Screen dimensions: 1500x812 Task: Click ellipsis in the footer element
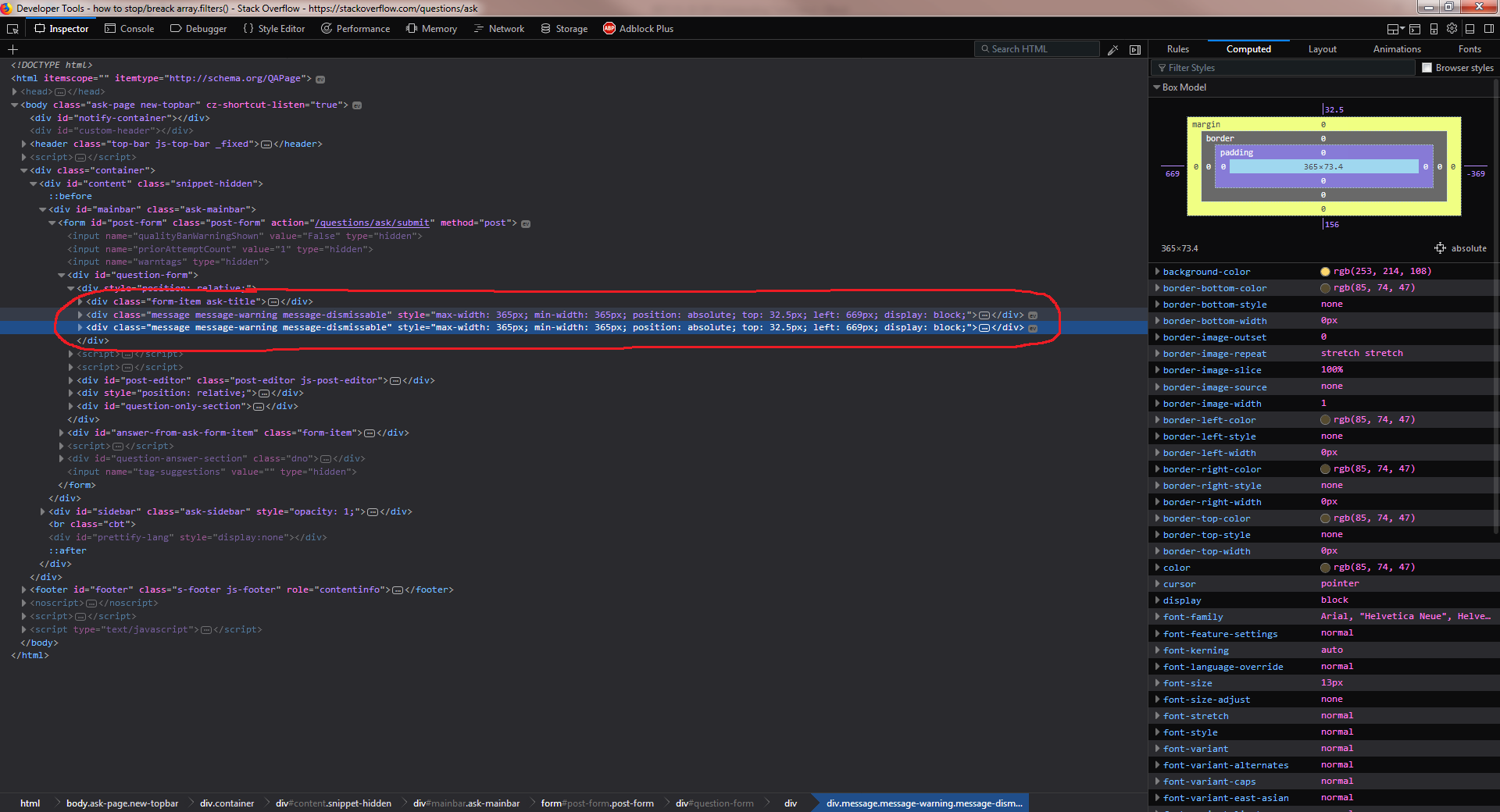(x=398, y=590)
